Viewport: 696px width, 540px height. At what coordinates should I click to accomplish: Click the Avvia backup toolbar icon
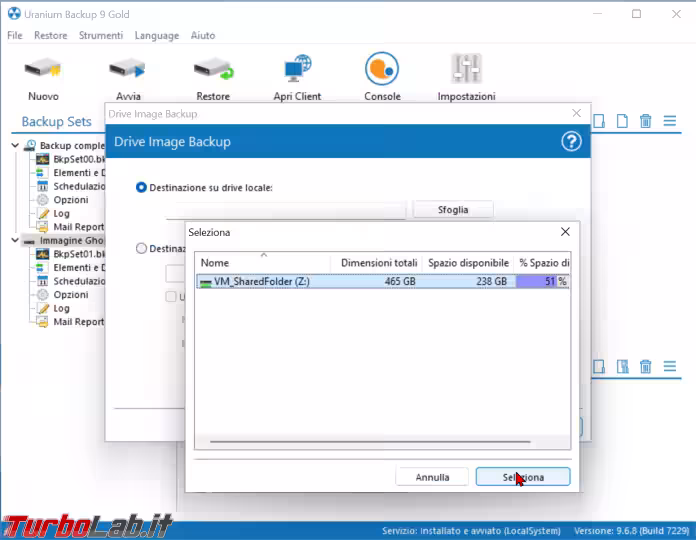click(x=128, y=70)
